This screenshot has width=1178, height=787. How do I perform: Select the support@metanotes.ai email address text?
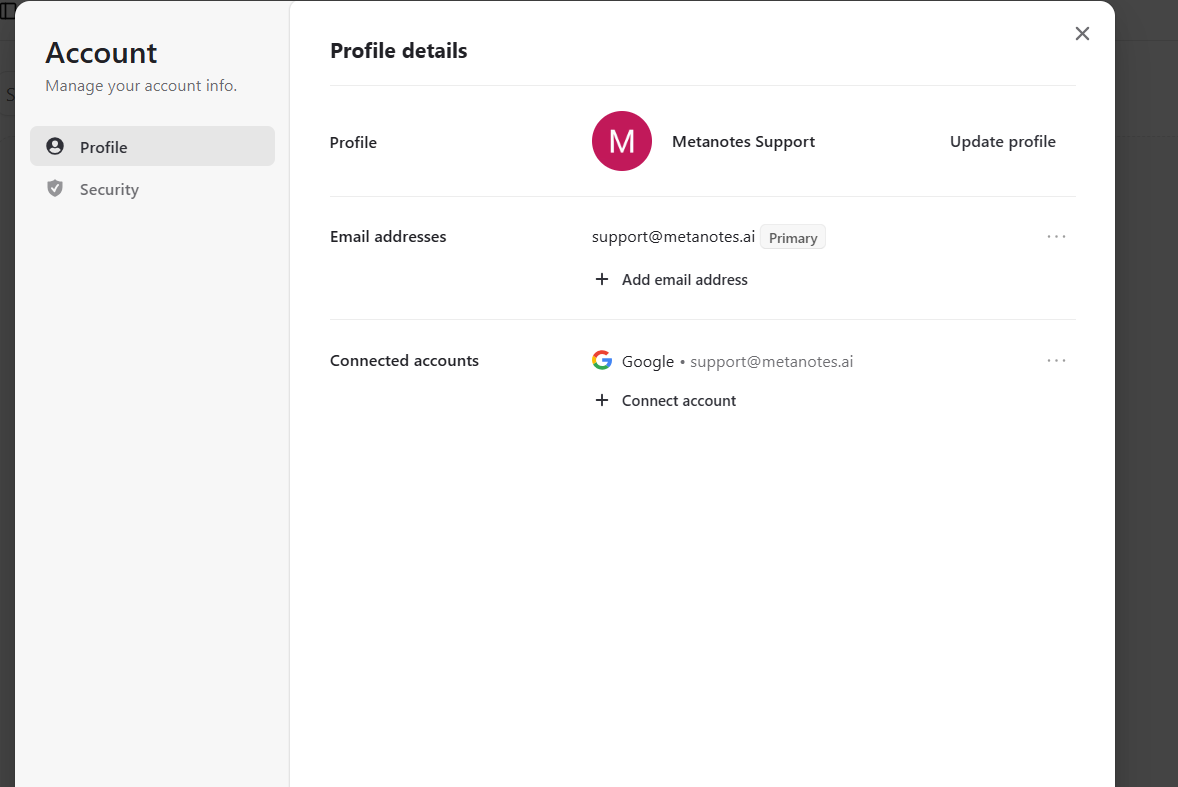click(673, 237)
